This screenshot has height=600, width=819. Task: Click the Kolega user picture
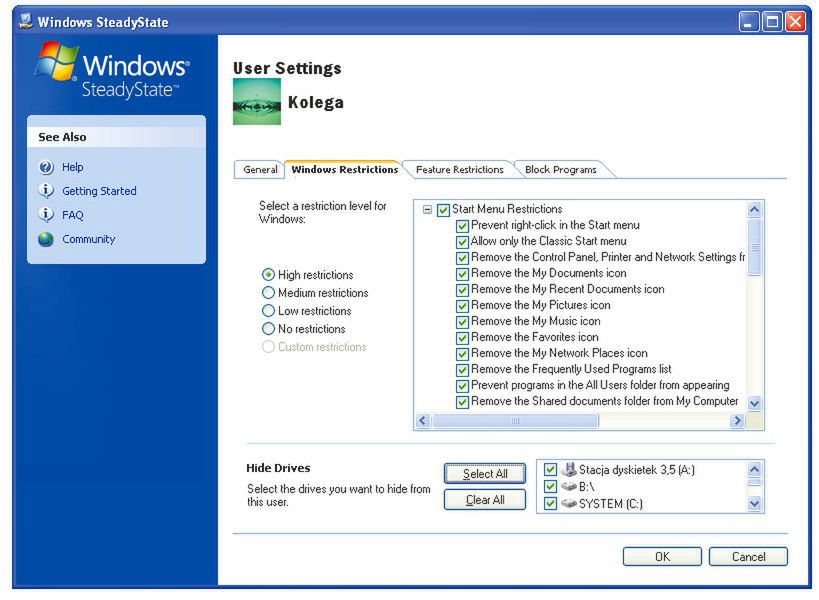[256, 102]
